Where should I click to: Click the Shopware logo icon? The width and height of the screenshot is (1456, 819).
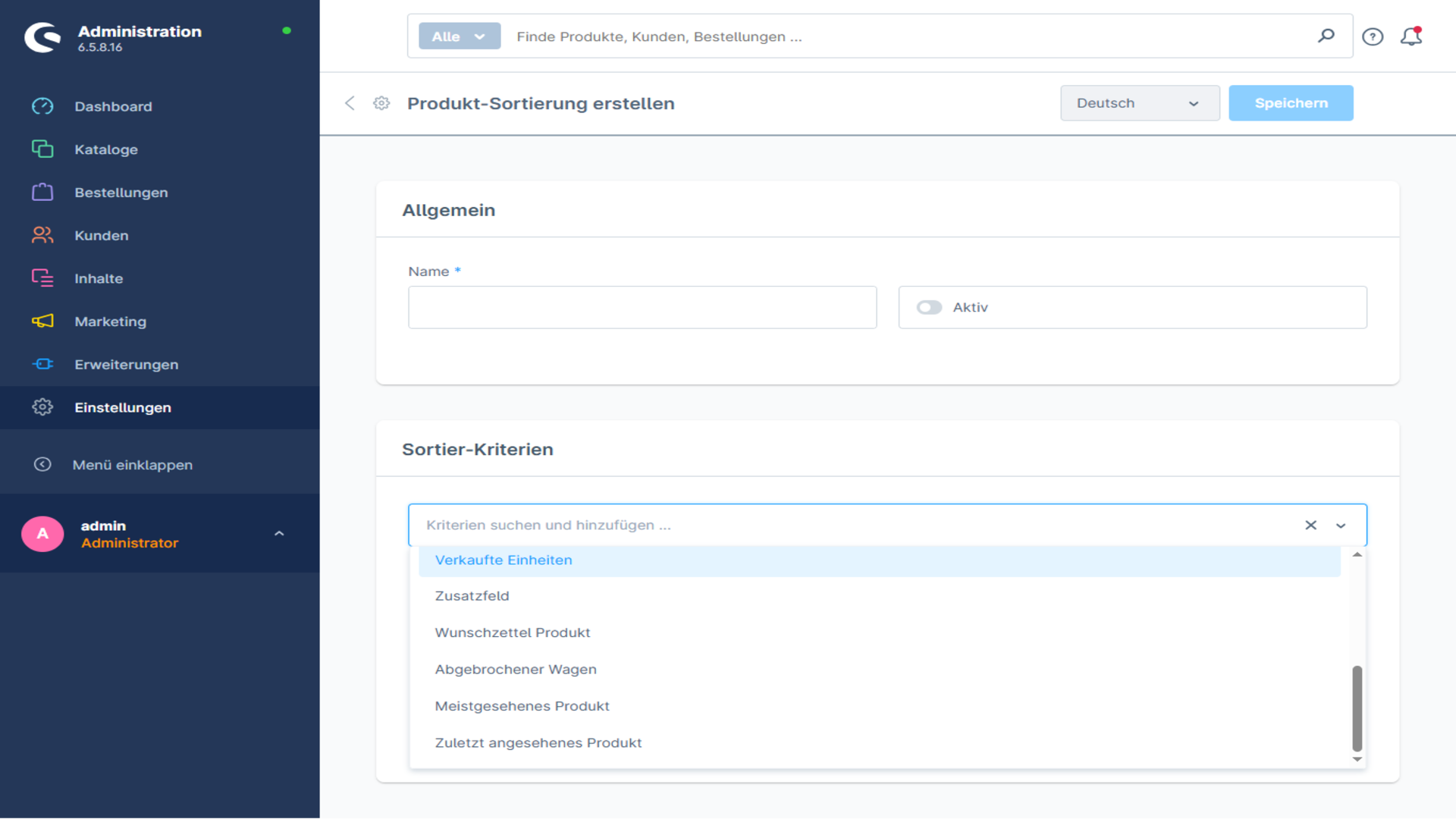point(42,37)
